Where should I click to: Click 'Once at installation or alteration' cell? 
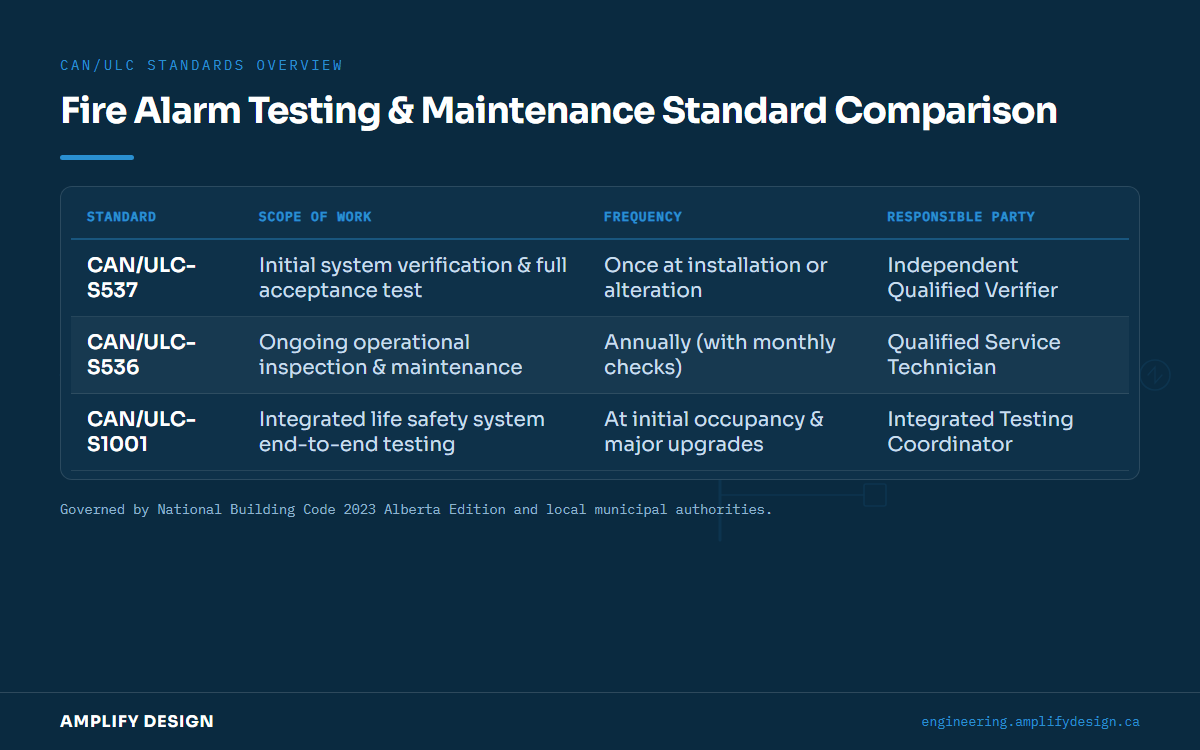[x=716, y=278]
